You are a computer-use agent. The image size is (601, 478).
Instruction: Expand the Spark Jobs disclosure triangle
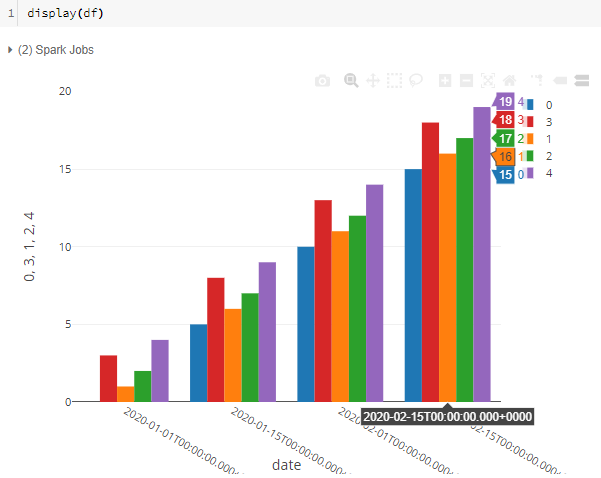10,50
